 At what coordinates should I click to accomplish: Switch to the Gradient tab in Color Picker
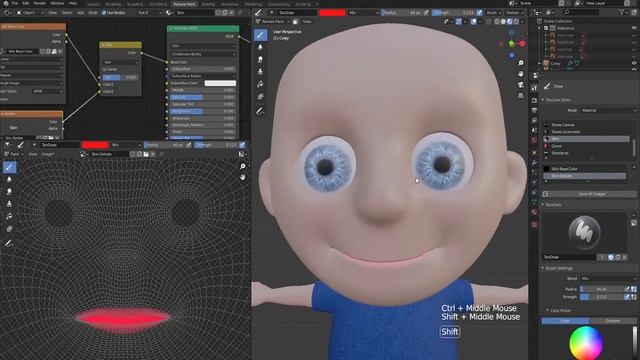(x=613, y=321)
